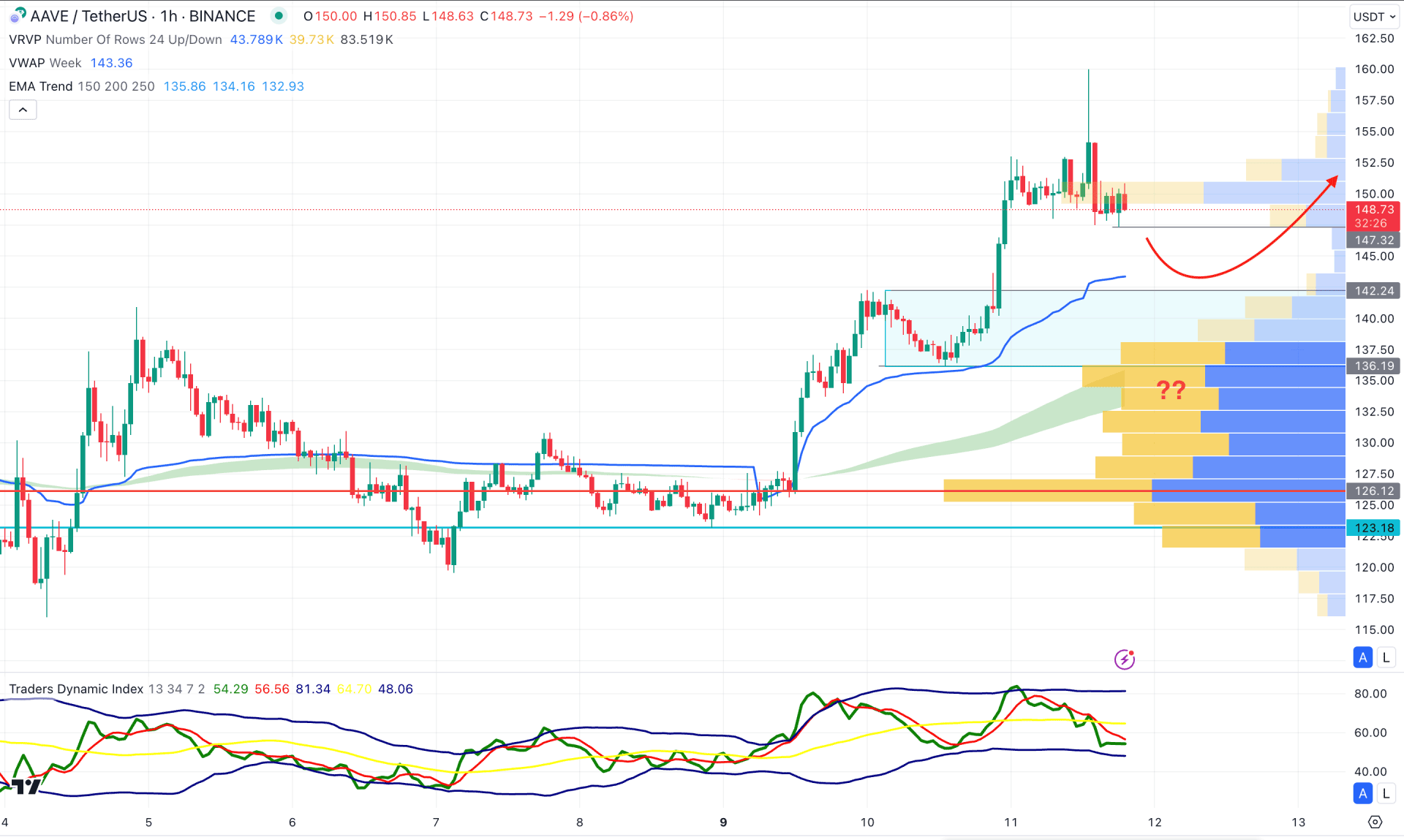Toggle auto scale A on main chart
This screenshot has width=1404, height=840.
tap(1362, 657)
